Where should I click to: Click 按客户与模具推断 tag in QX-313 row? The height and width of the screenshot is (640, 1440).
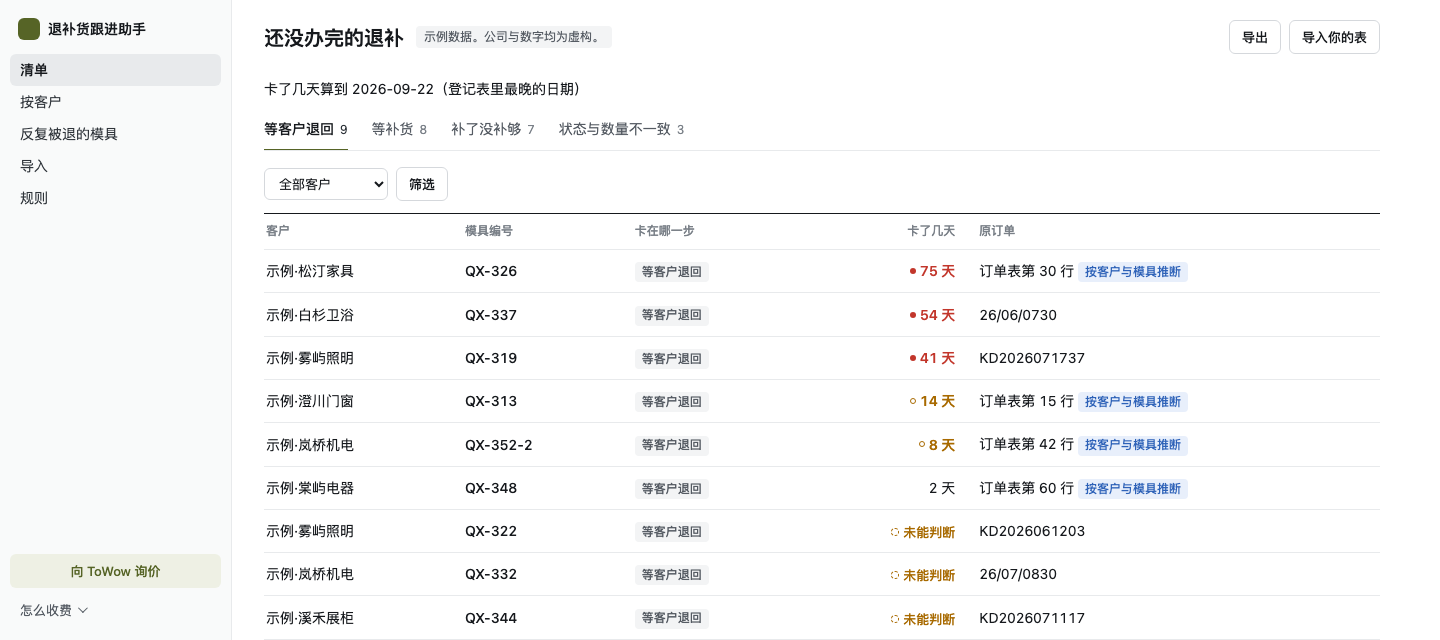point(1133,402)
